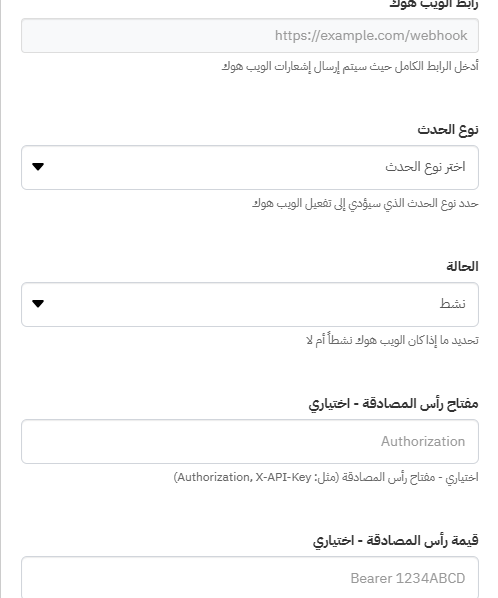Focus the Authorization header key input
The width and height of the screenshot is (498, 598).
tap(250, 442)
